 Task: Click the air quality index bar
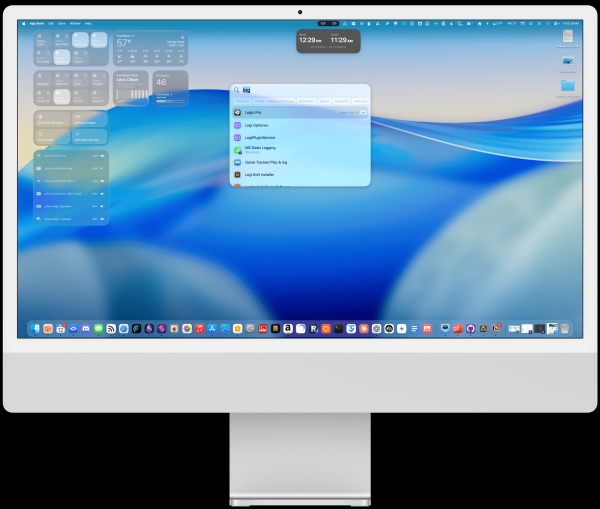[x=170, y=101]
